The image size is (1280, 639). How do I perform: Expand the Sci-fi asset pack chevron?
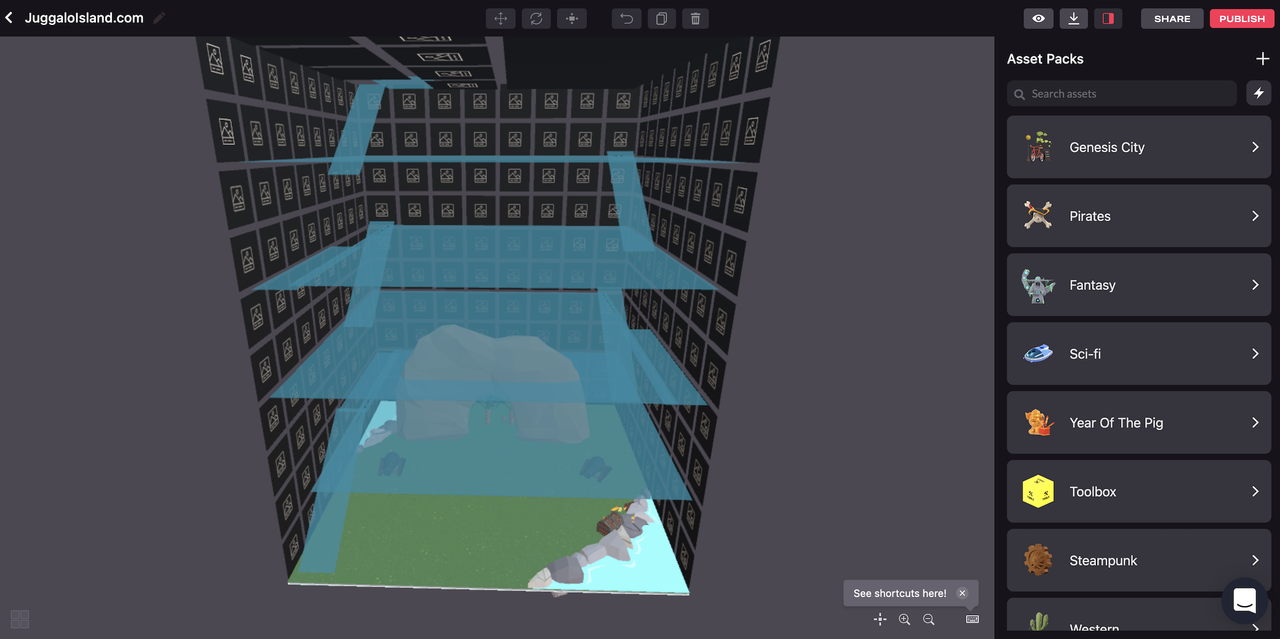1255,354
